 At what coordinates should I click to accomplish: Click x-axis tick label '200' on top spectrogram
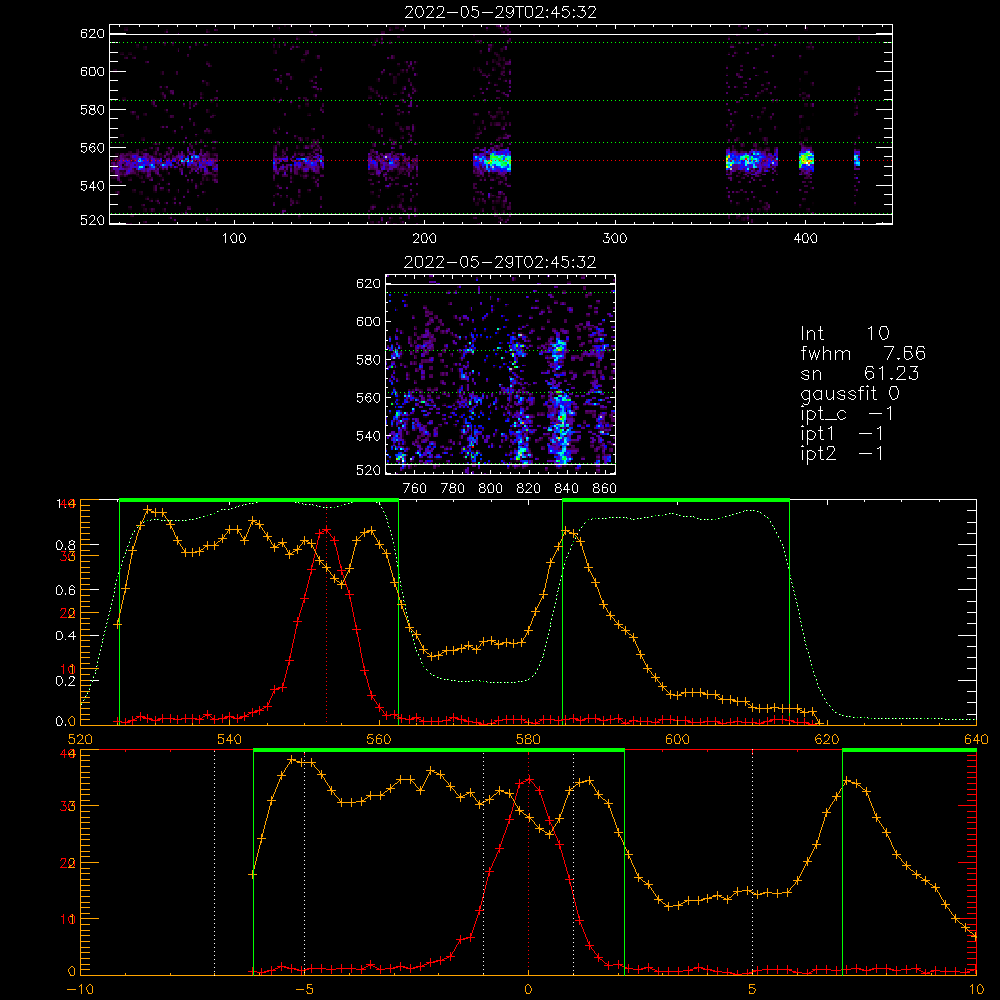tap(424, 239)
